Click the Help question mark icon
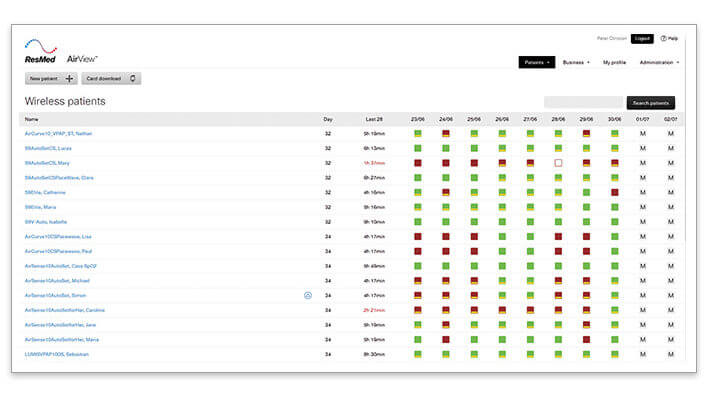705x398 pixels. (663, 39)
